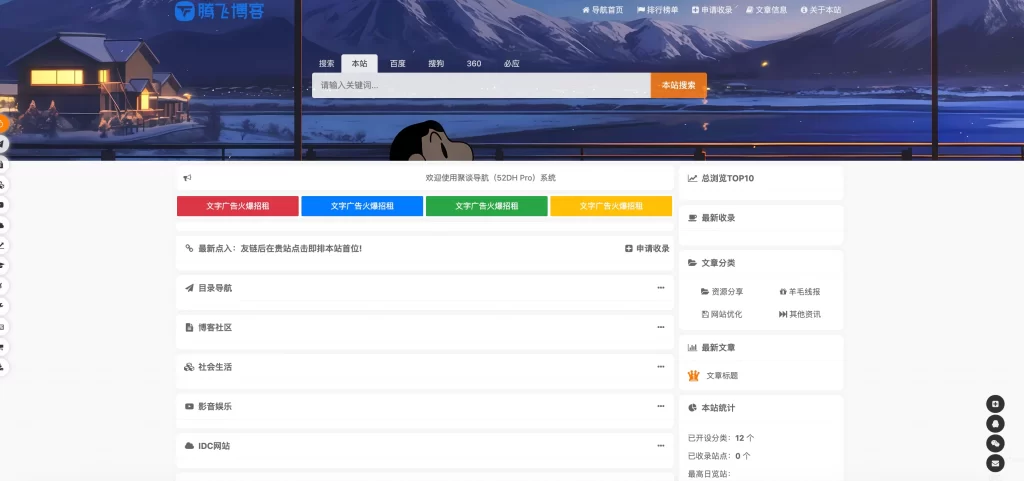This screenshot has height=481, width=1024.
Task: Click the 最新收录 heading
Action: (x=718, y=218)
